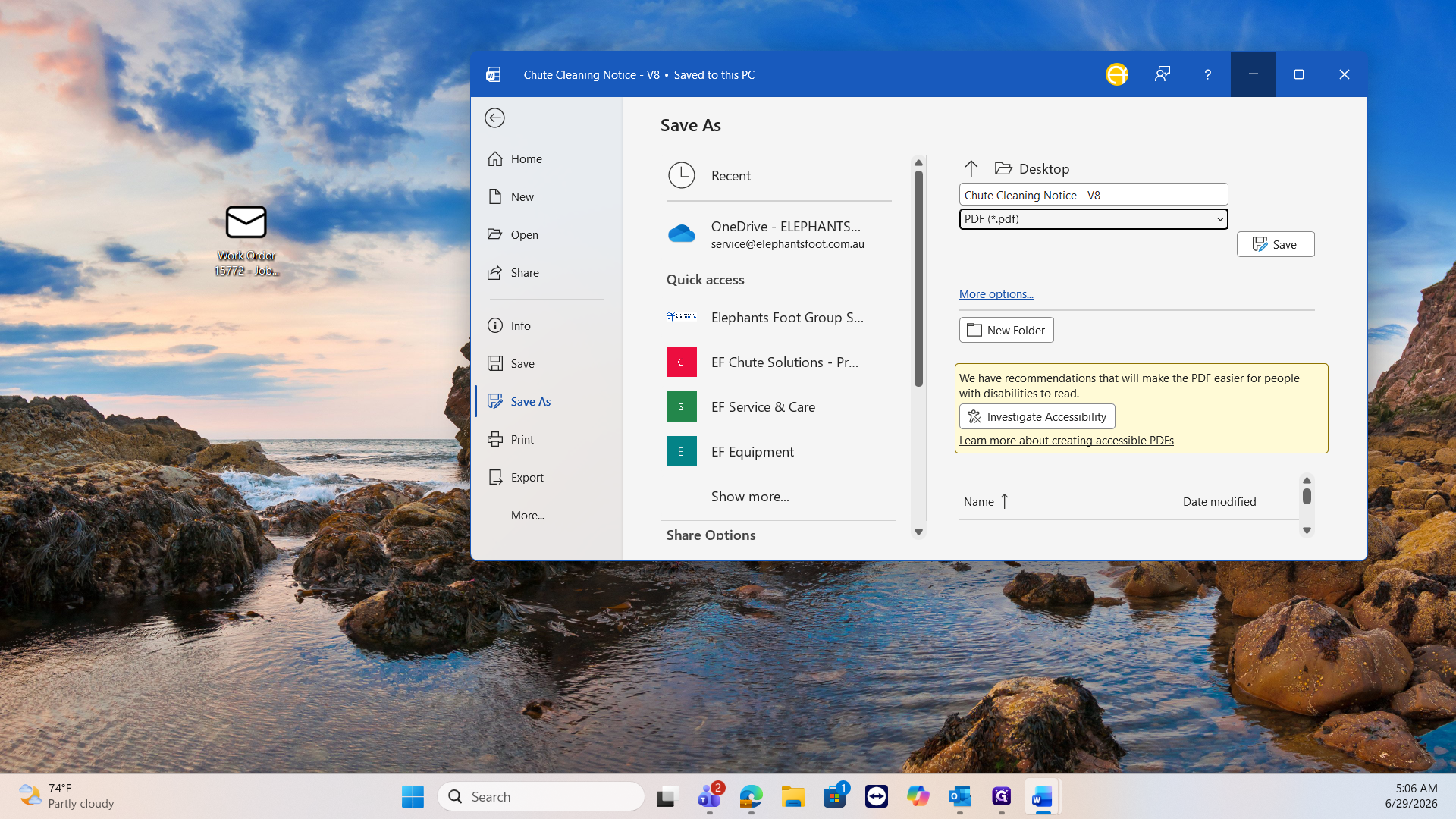This screenshot has width=1456, height=819.
Task: Select Work Order 15772 desktop mail file
Action: coord(246,240)
